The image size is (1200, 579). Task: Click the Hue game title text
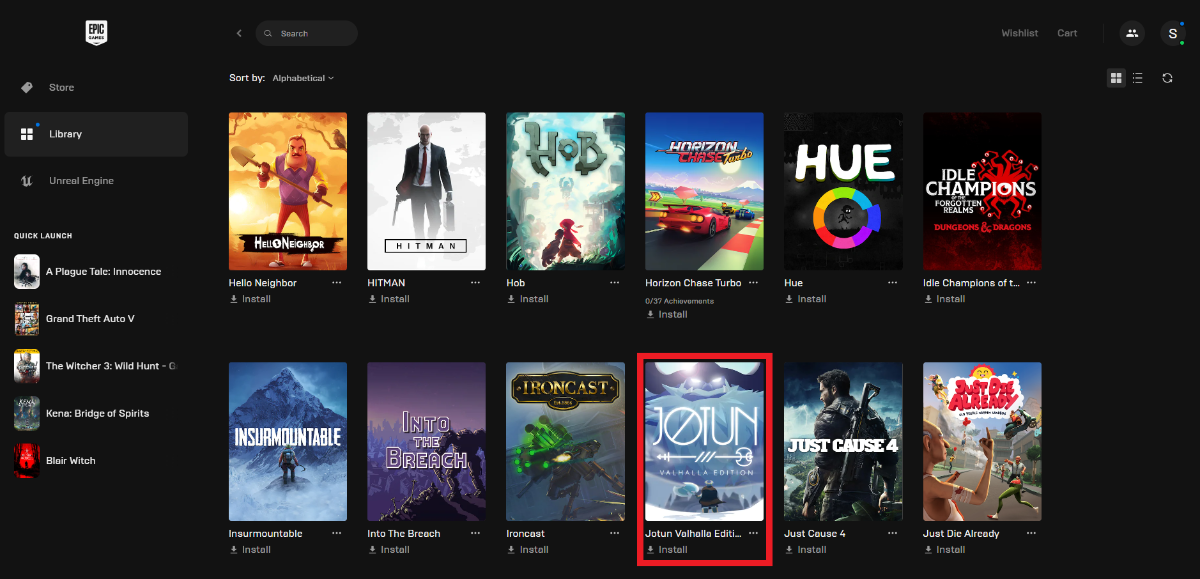click(x=793, y=283)
